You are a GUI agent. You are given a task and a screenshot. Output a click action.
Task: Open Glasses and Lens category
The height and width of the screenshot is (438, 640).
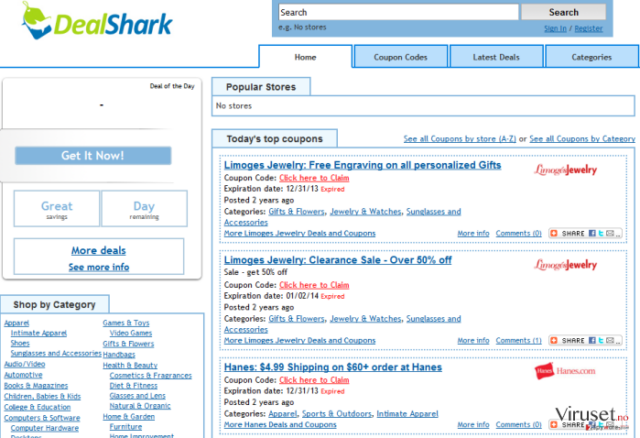click(x=138, y=396)
